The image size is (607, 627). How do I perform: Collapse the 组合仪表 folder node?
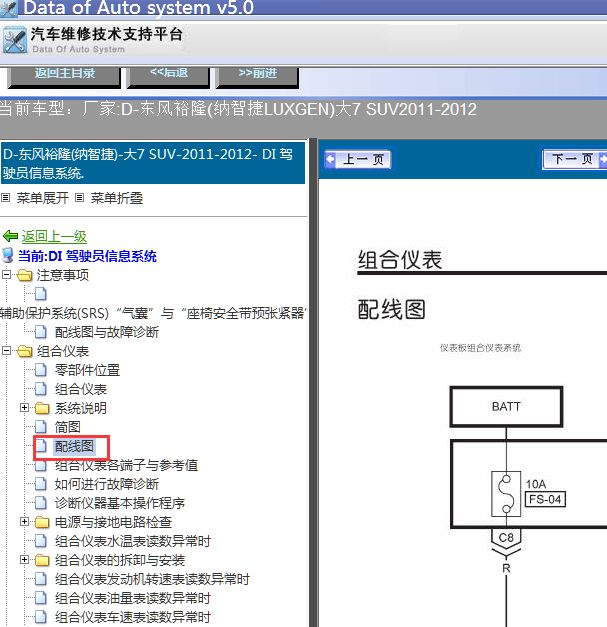pyautogui.click(x=6, y=351)
